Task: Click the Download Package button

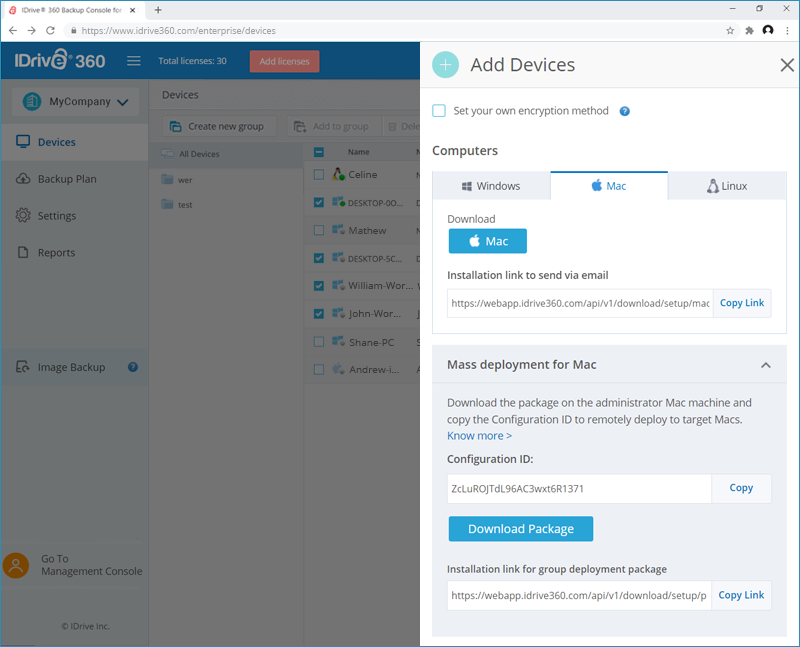Action: click(x=521, y=529)
